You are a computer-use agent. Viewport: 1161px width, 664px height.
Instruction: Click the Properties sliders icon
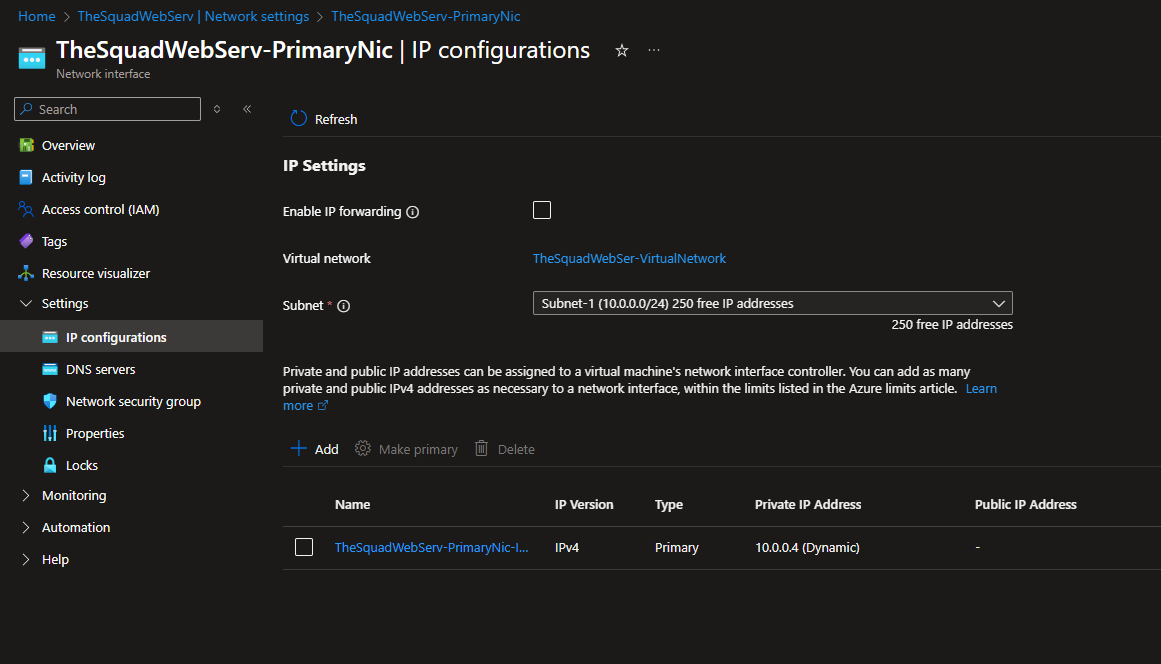pyautogui.click(x=50, y=433)
